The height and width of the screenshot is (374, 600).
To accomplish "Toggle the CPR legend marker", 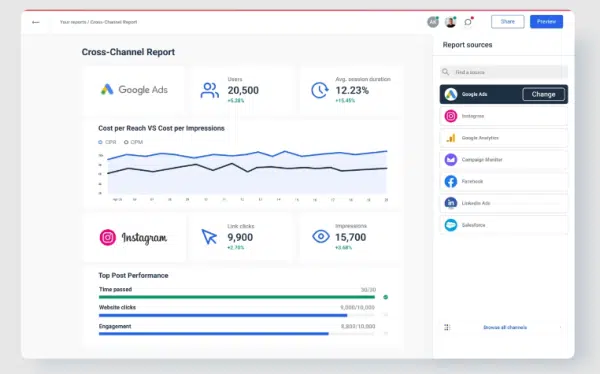I will [100, 142].
